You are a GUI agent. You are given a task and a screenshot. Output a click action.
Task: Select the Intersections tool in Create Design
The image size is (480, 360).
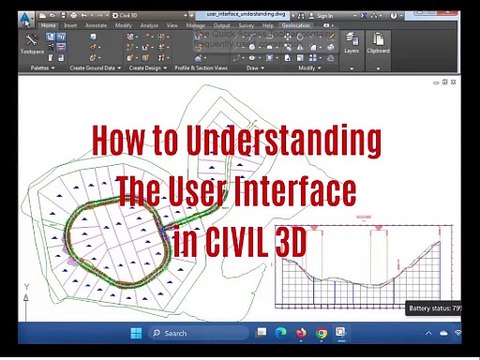pos(162,36)
